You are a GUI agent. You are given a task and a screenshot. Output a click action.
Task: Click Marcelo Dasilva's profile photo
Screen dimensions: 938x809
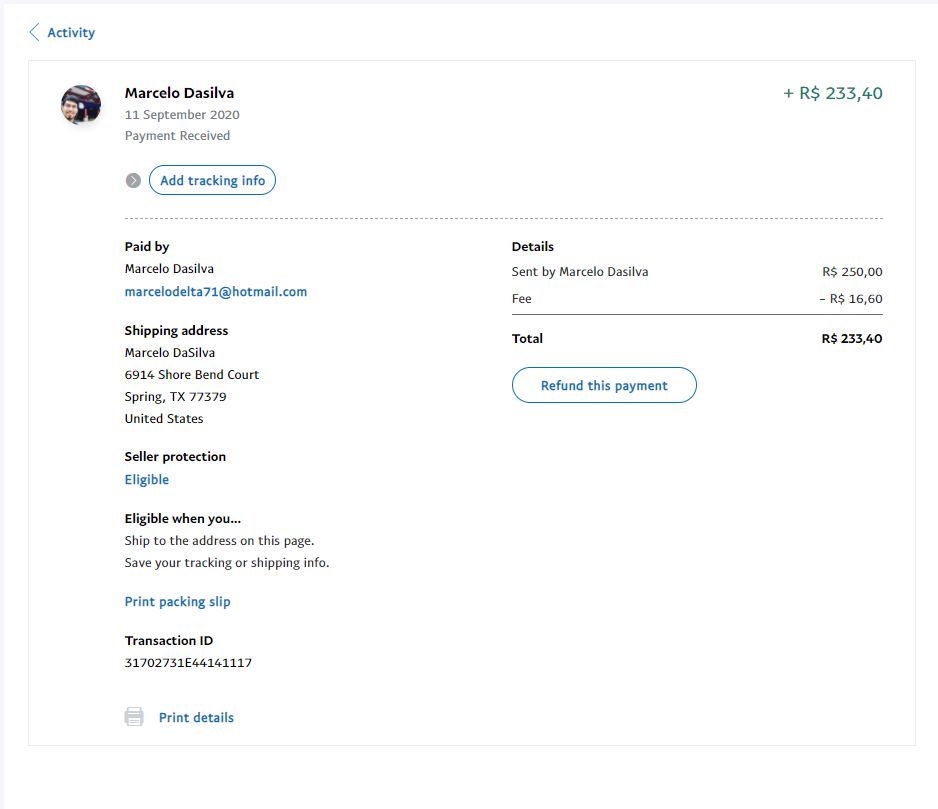click(81, 105)
